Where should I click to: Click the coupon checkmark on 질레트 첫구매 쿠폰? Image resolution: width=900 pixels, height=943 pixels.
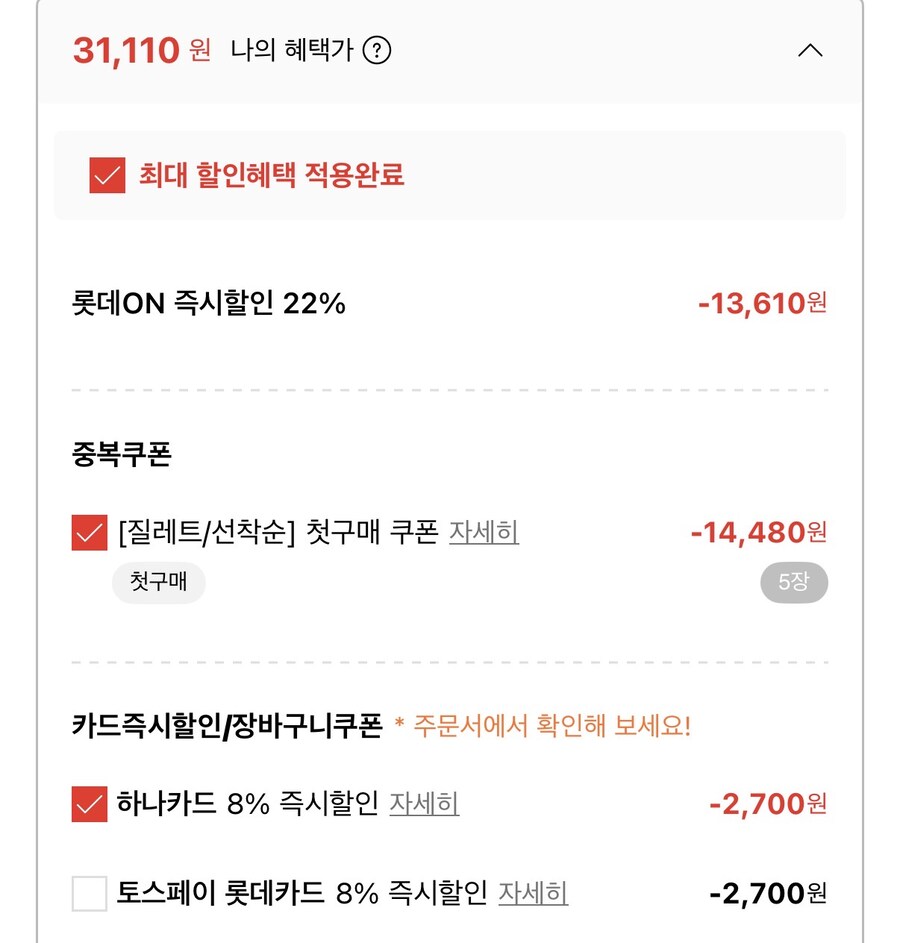[x=88, y=532]
